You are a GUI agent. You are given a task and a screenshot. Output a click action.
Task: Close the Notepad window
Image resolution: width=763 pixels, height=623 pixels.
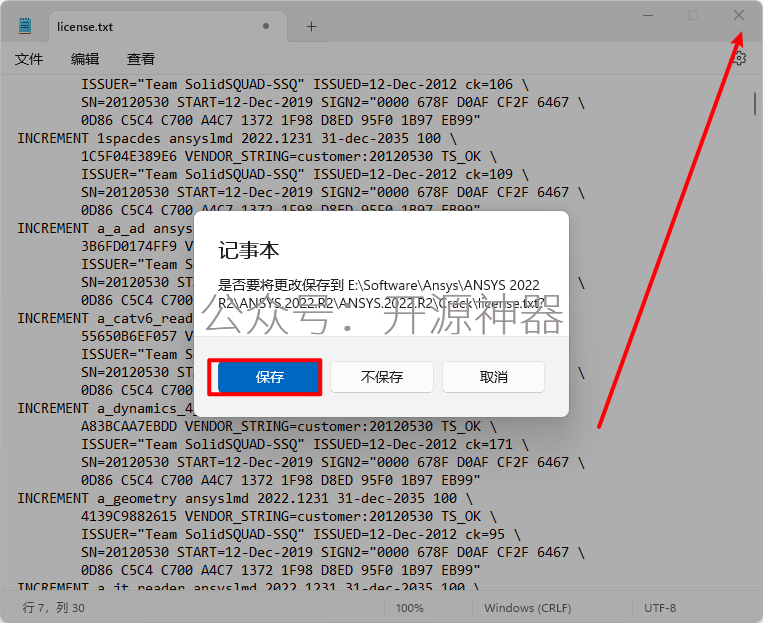[x=739, y=16]
